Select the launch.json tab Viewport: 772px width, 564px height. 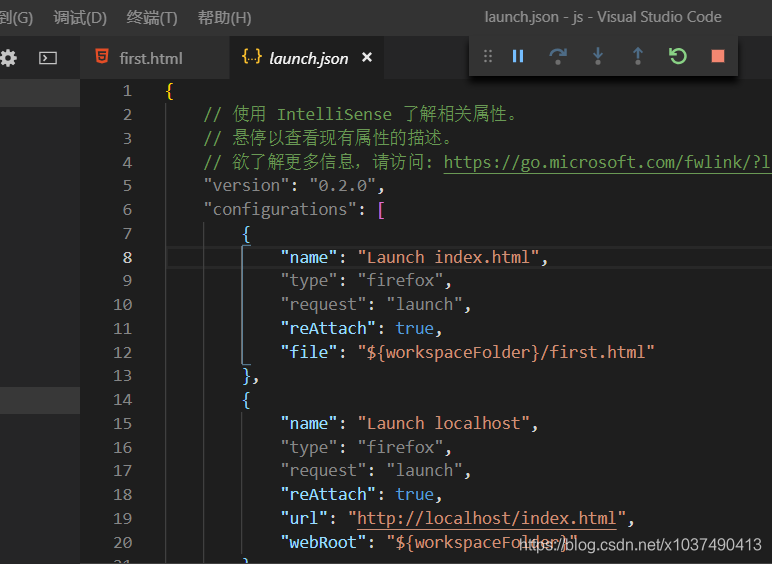coord(308,59)
